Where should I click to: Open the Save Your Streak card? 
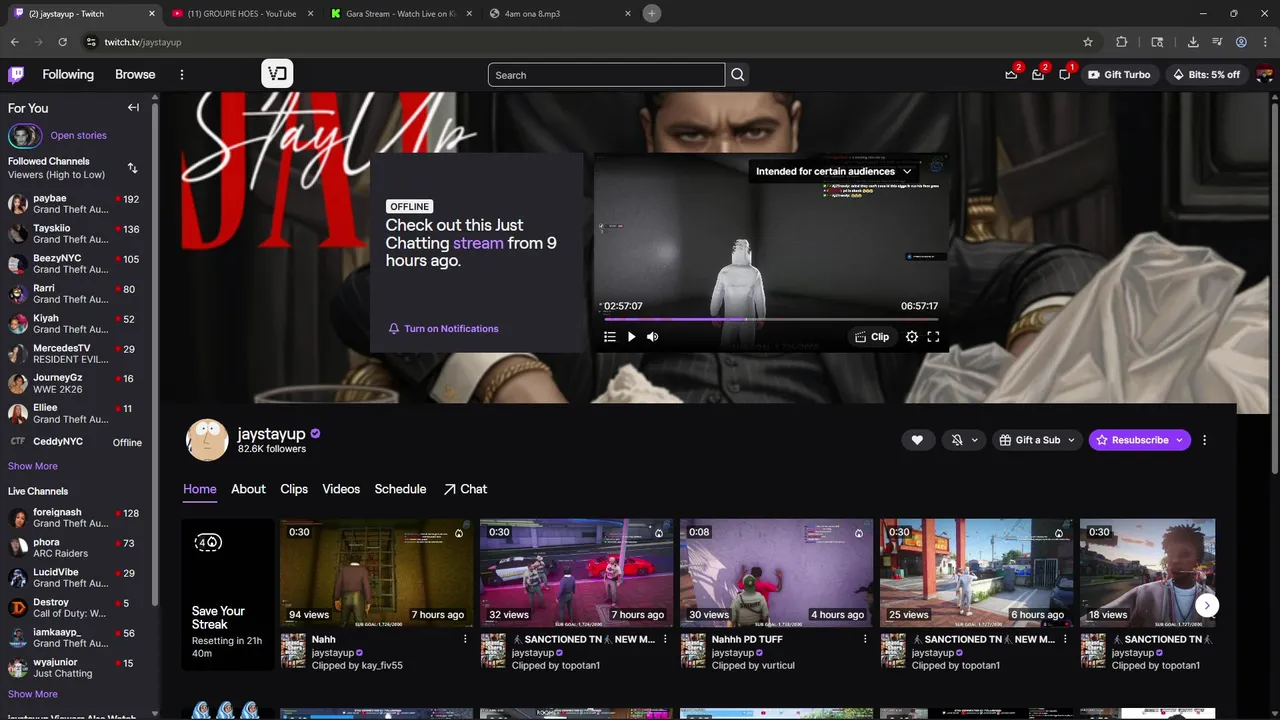[227, 594]
